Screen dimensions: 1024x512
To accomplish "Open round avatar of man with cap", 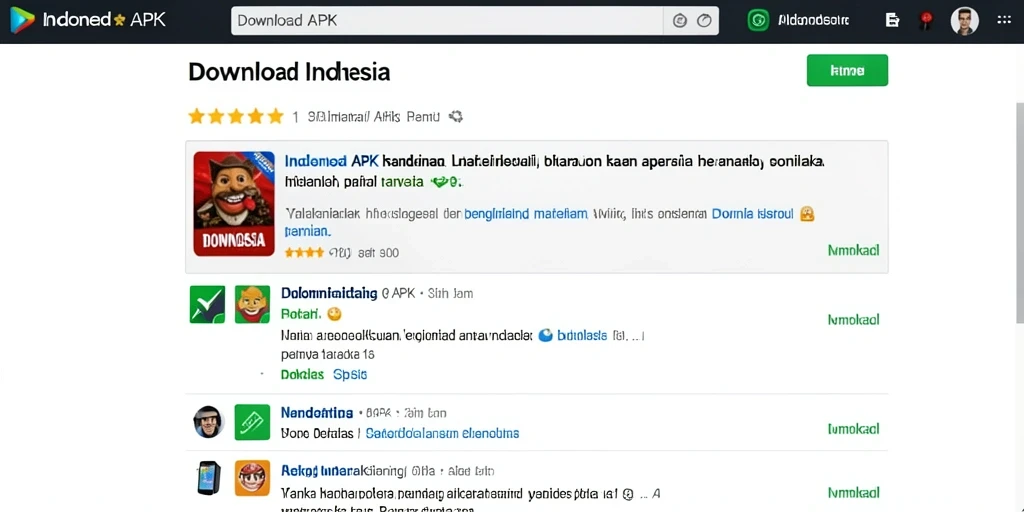I will click(208, 422).
